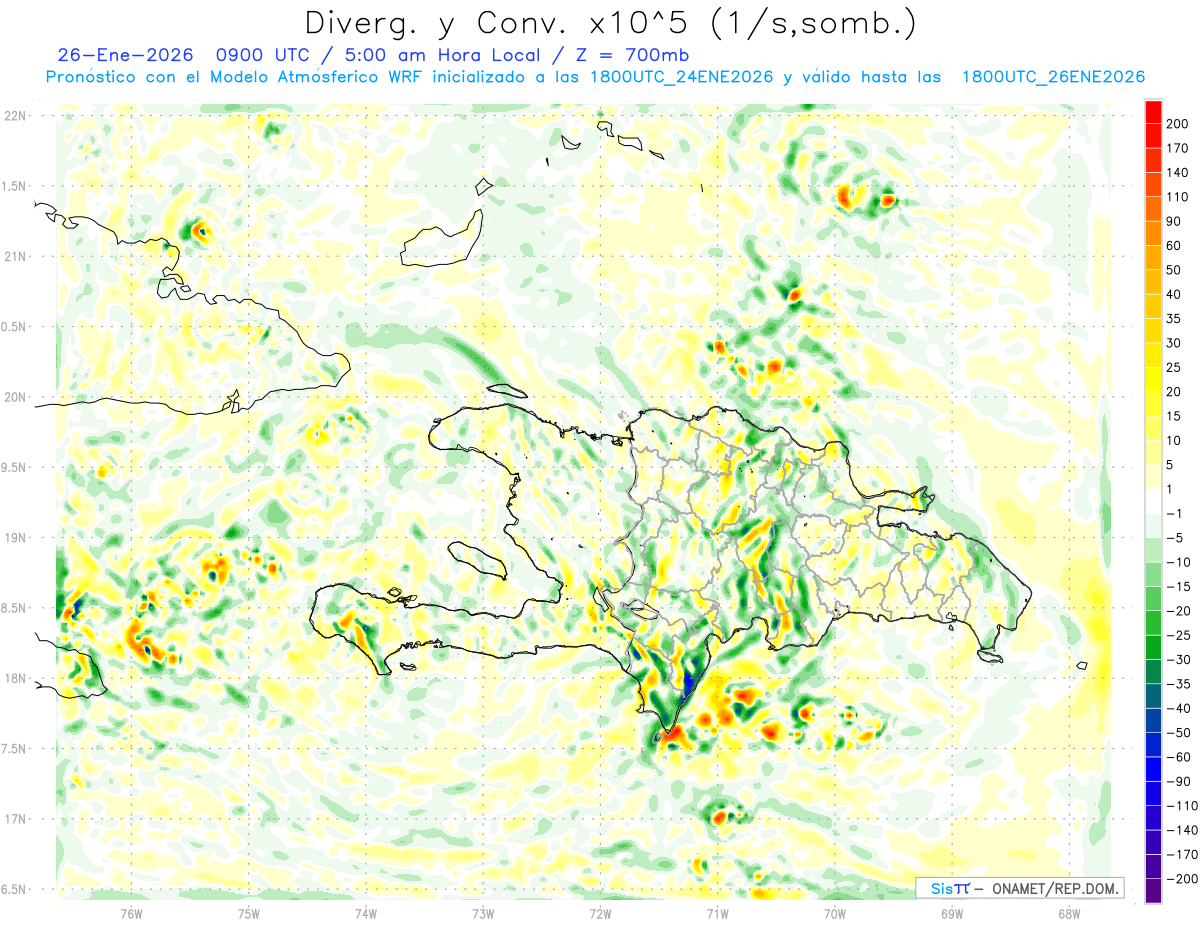
Task: Click the positive "25" color scale value
Action: (x=1174, y=367)
